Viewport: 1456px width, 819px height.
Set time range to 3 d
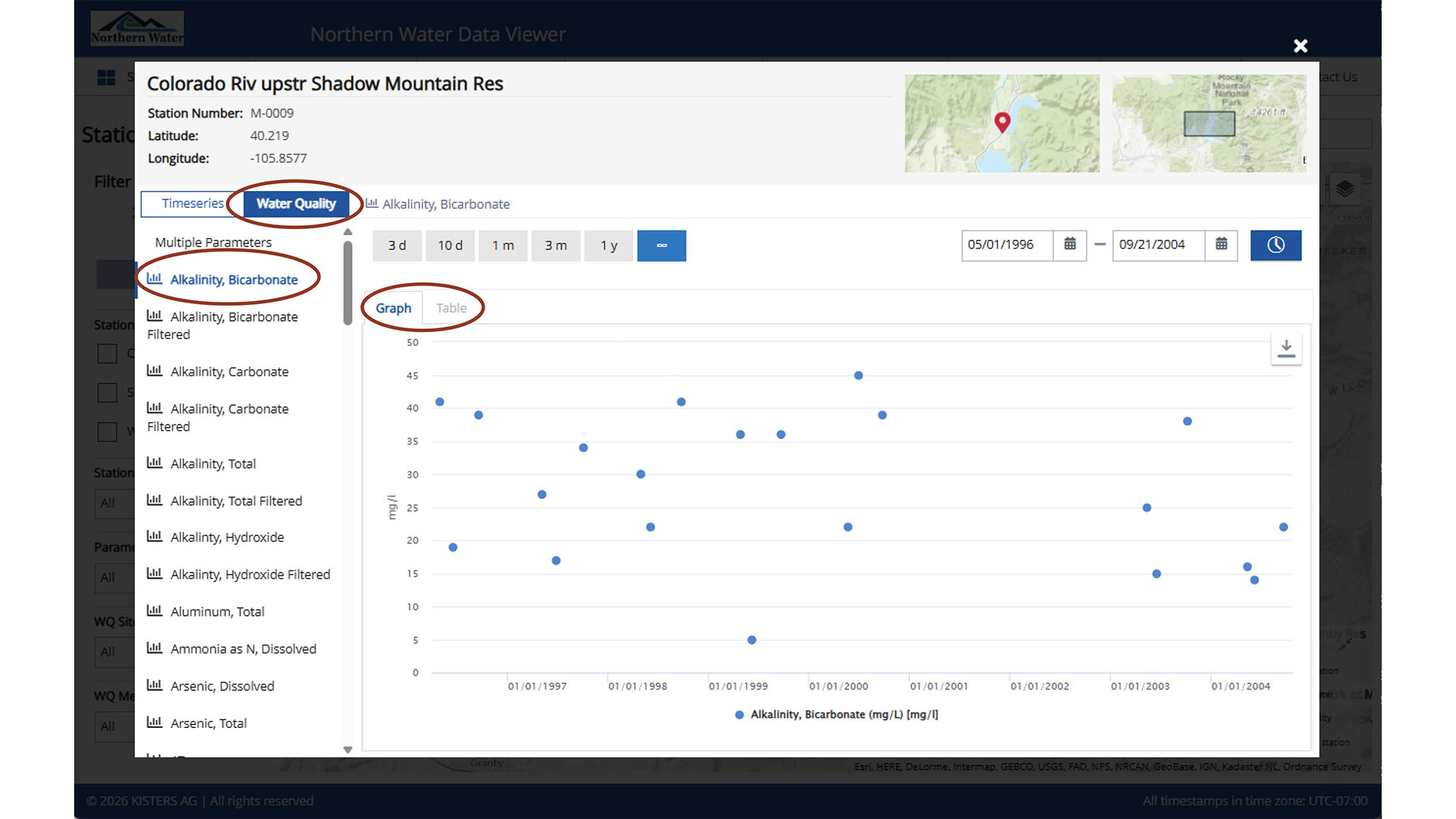pos(397,246)
